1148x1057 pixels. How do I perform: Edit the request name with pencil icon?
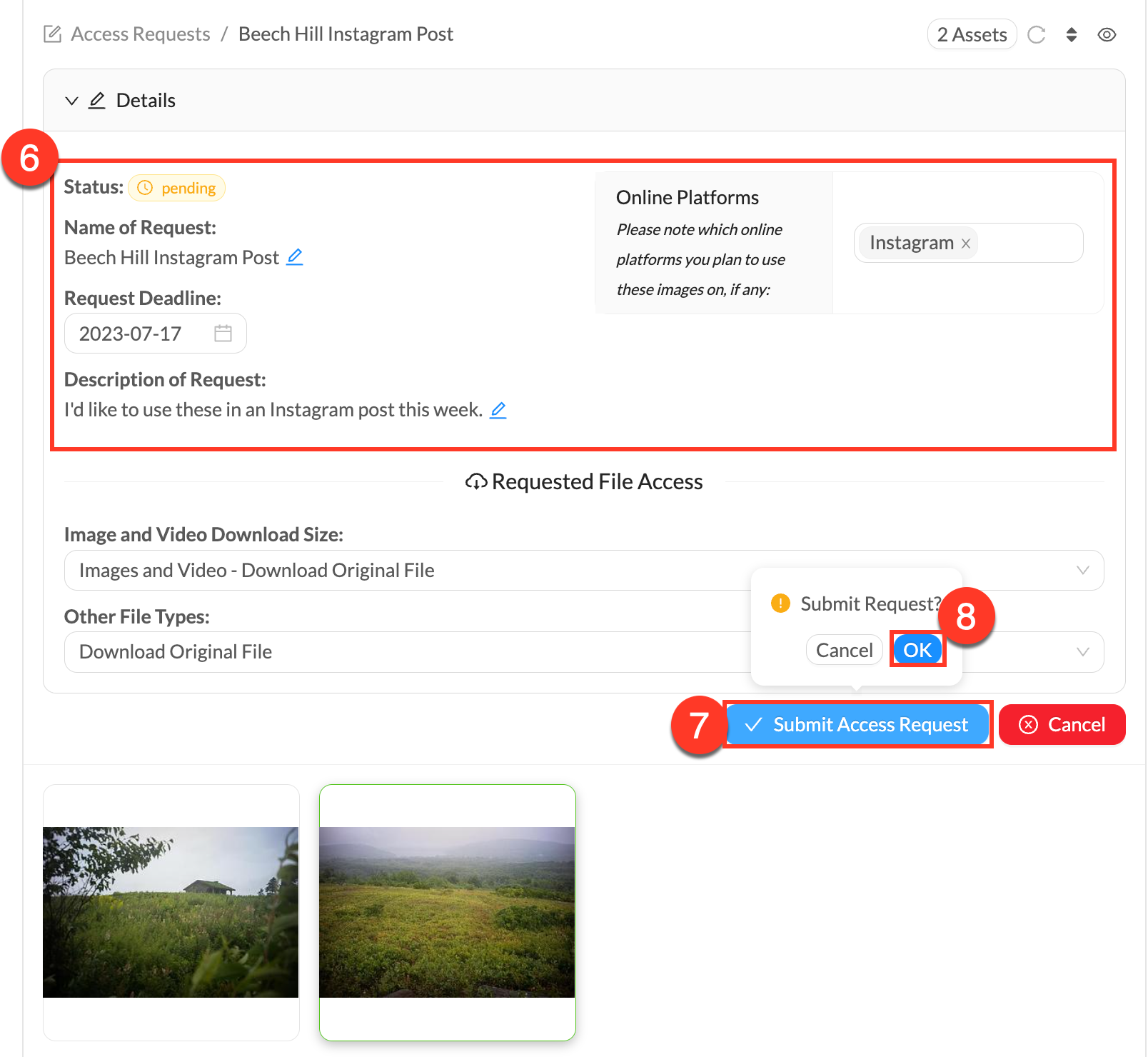click(x=295, y=257)
